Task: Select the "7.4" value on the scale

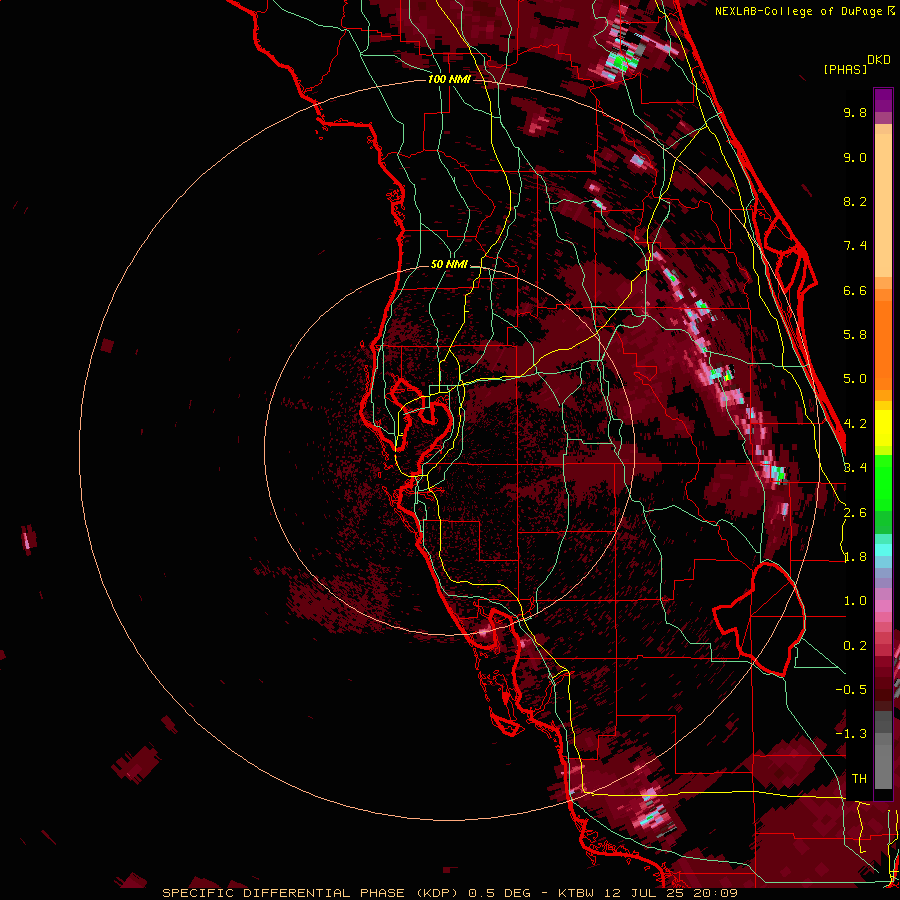Action: click(x=855, y=246)
